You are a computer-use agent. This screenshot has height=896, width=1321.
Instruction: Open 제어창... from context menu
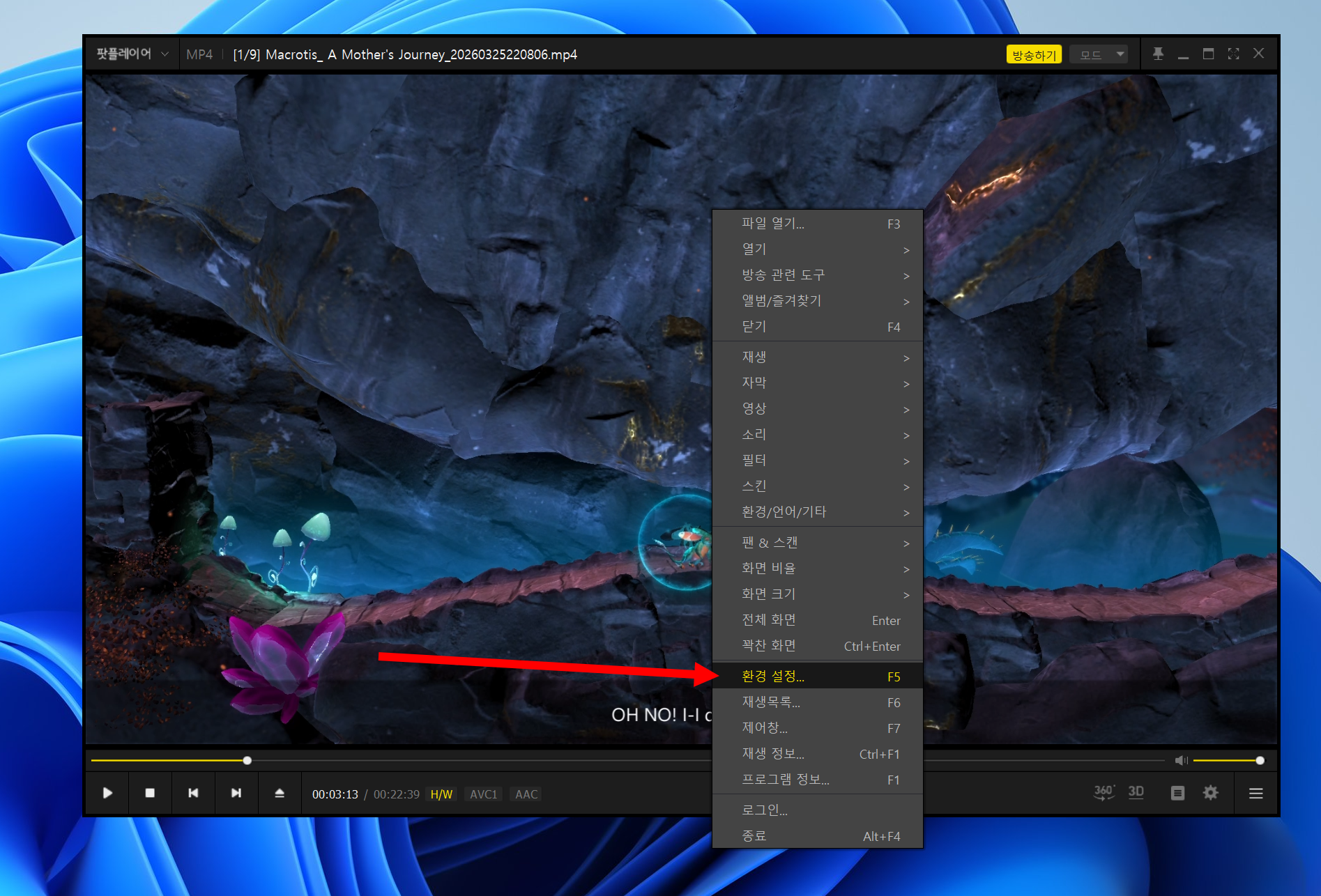818,728
